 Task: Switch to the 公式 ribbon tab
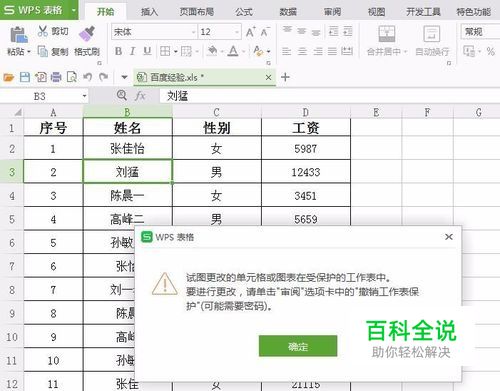tap(244, 12)
